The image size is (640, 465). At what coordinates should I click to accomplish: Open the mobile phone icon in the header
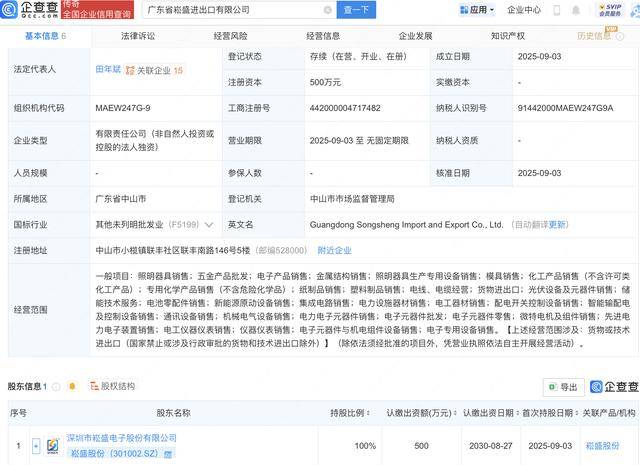click(x=557, y=10)
